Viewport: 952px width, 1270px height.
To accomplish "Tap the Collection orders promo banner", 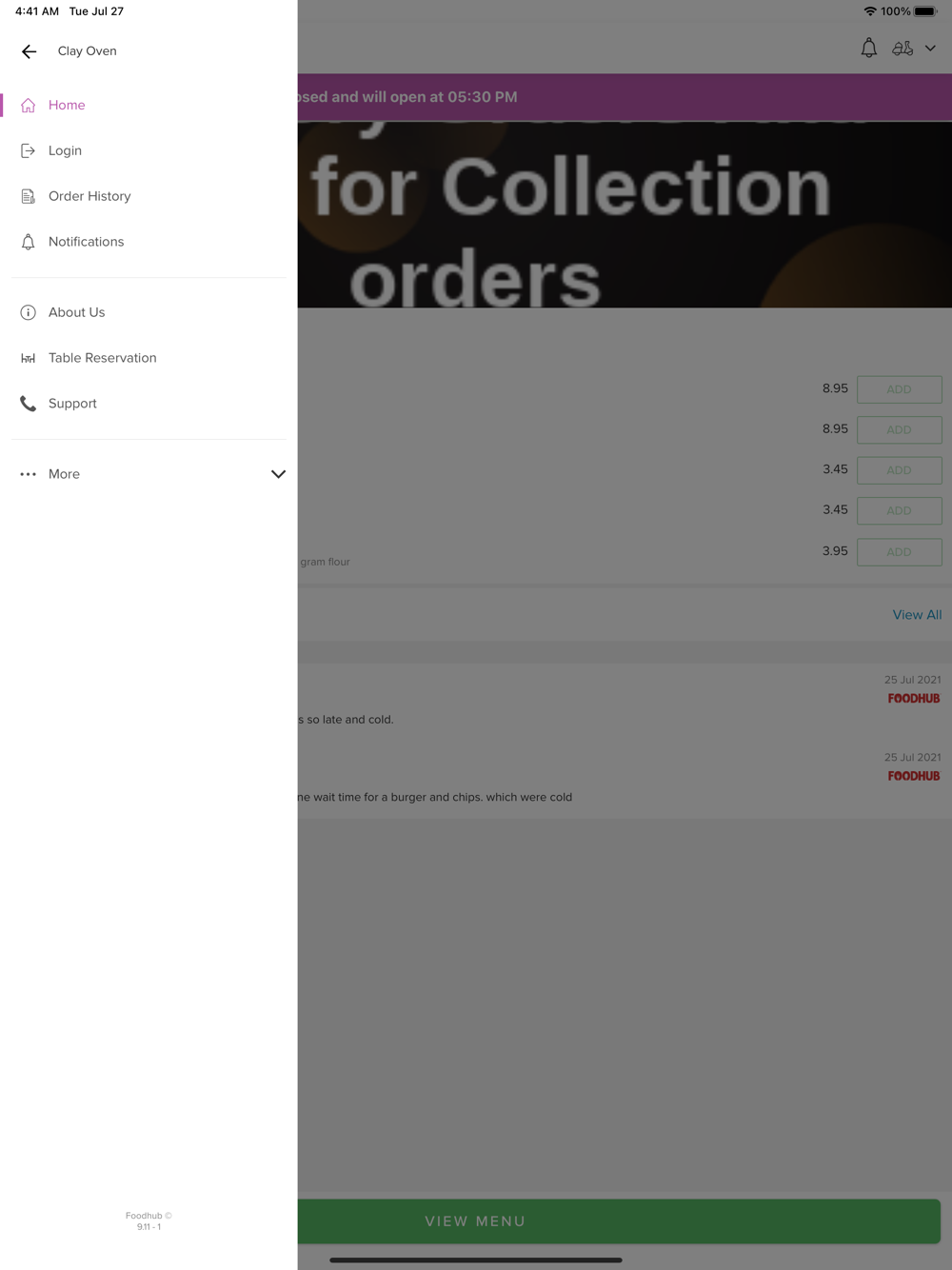I will (625, 214).
